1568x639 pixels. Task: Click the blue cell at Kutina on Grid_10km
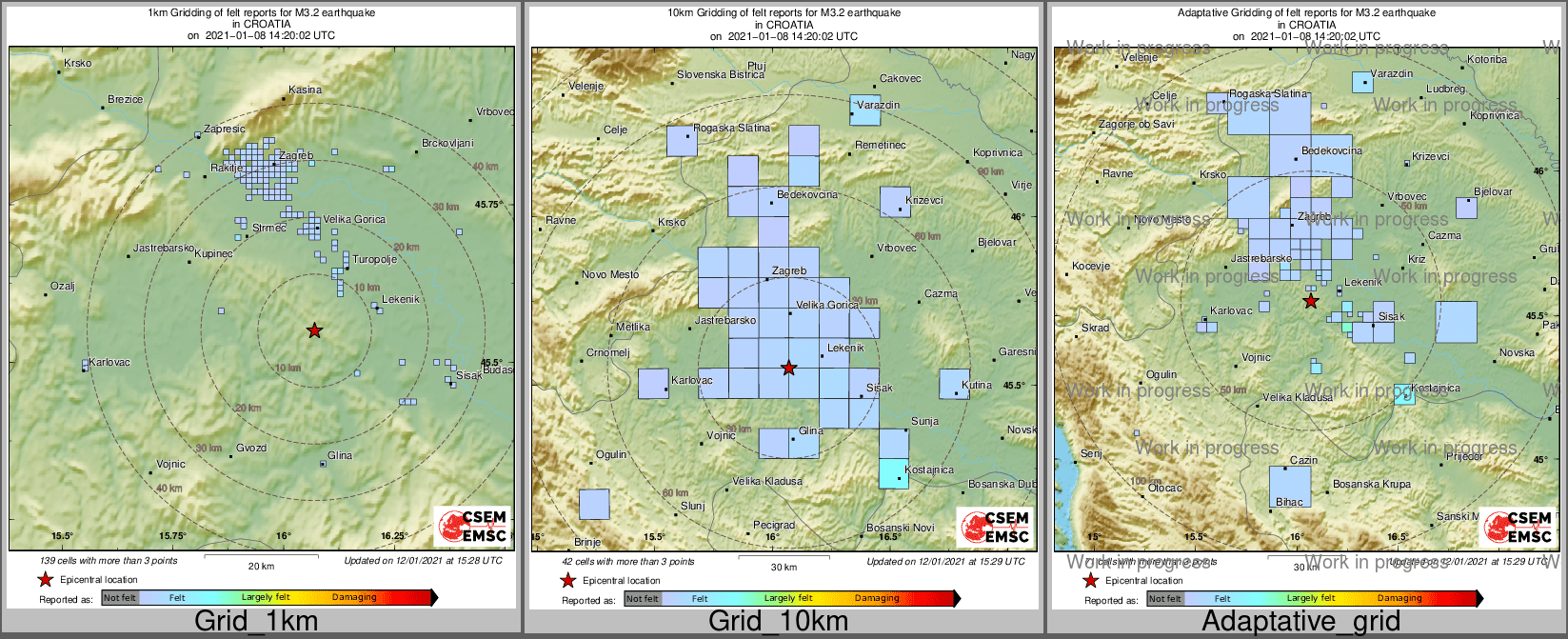pos(954,384)
